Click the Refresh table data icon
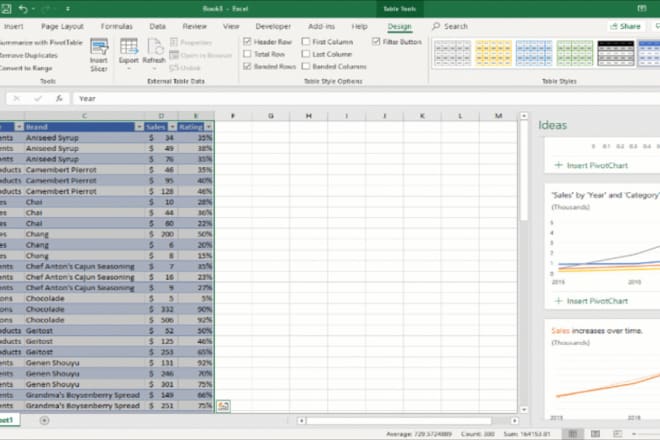This screenshot has width=660, height=440. click(154, 47)
